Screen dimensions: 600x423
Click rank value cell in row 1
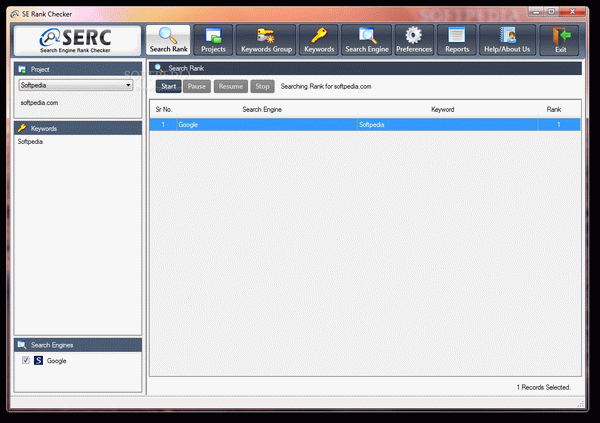[559, 124]
